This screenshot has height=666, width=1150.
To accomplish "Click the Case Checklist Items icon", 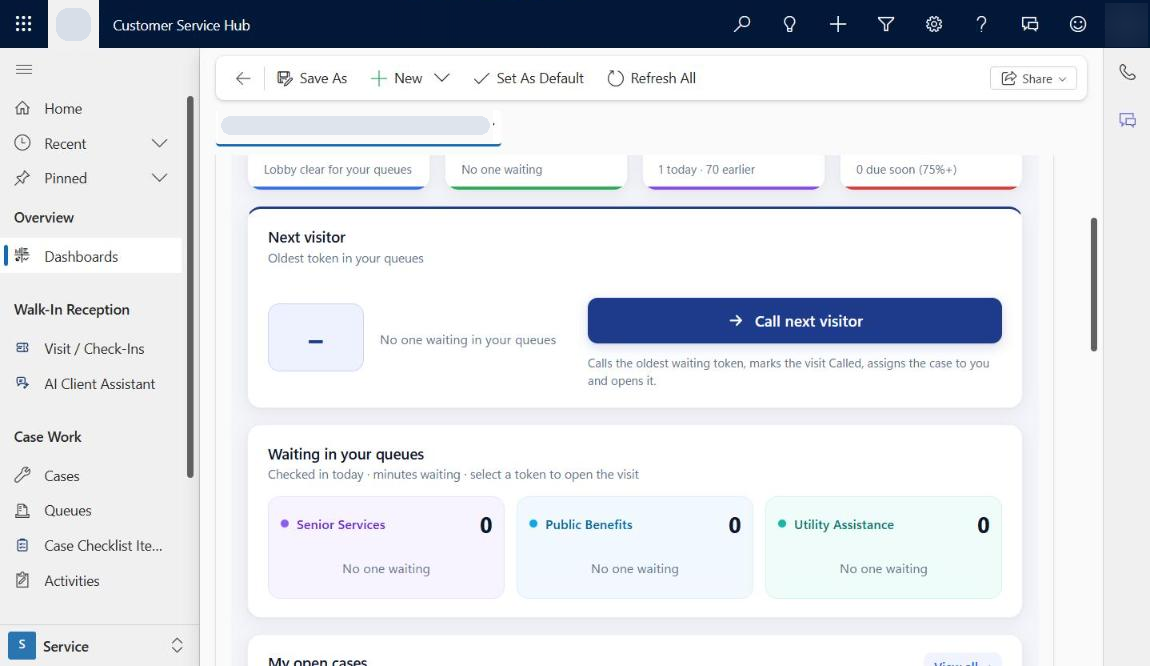I will [x=23, y=545].
